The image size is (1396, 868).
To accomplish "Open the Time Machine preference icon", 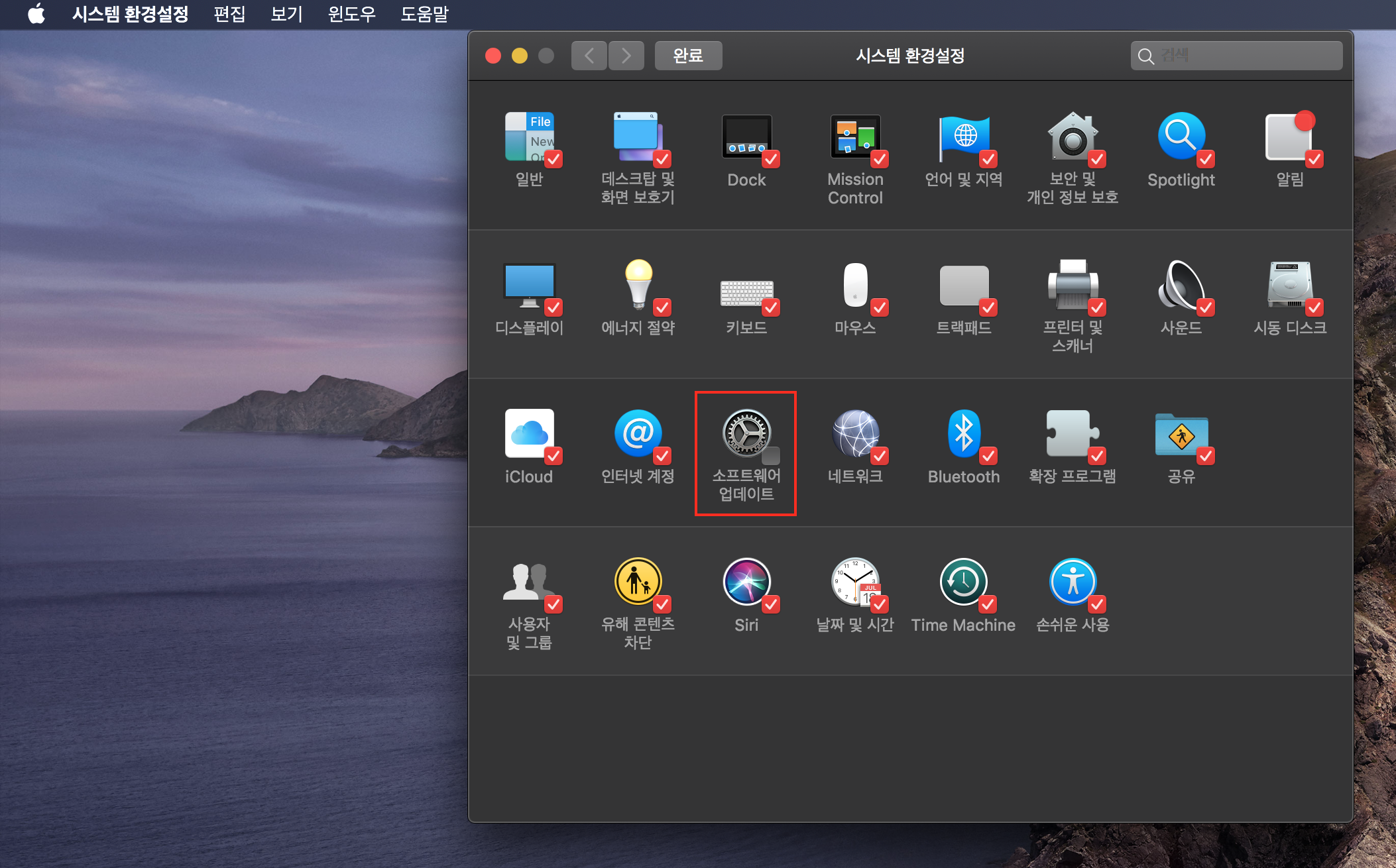I will click(962, 582).
